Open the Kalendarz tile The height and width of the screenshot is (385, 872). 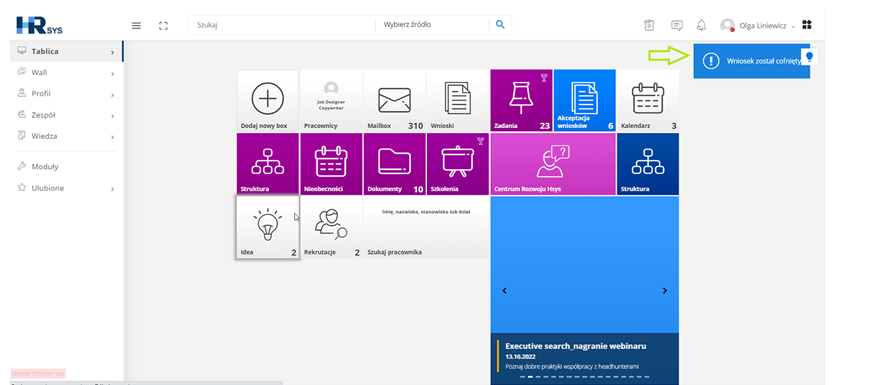[x=648, y=100]
